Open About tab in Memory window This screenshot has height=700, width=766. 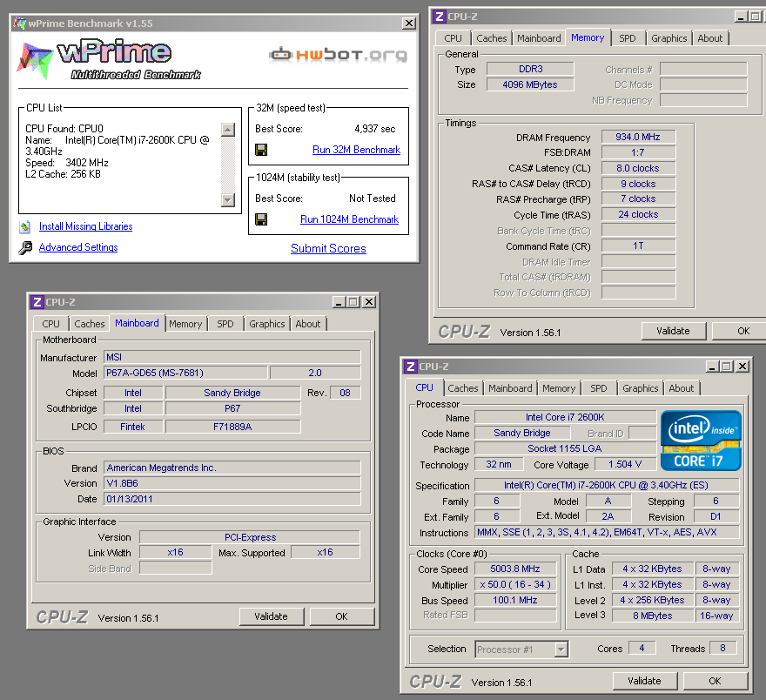pos(710,38)
